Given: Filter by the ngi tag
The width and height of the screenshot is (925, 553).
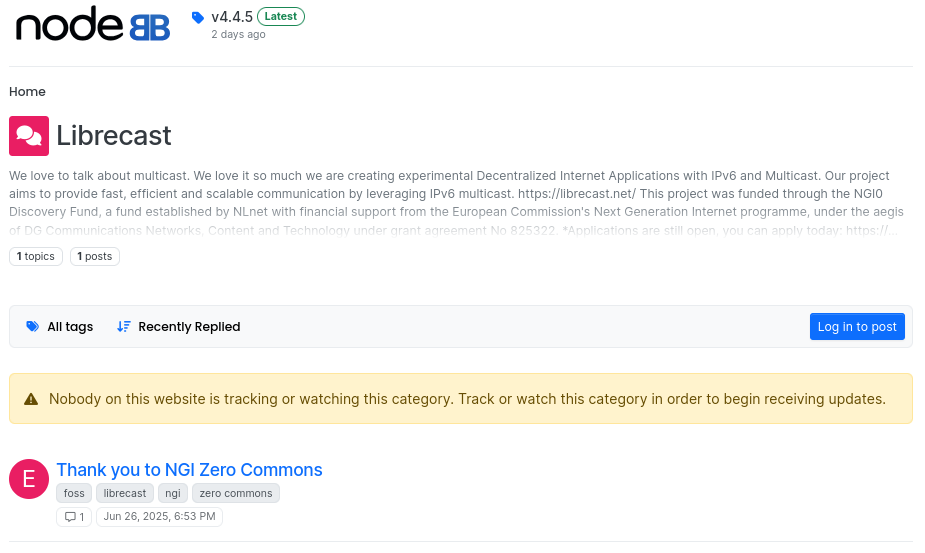Looking at the screenshot, I should pyautogui.click(x=173, y=493).
